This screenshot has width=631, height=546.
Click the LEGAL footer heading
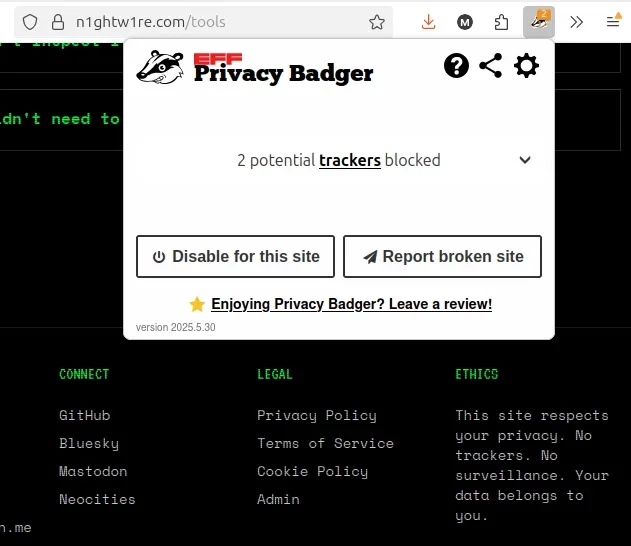[x=275, y=374]
